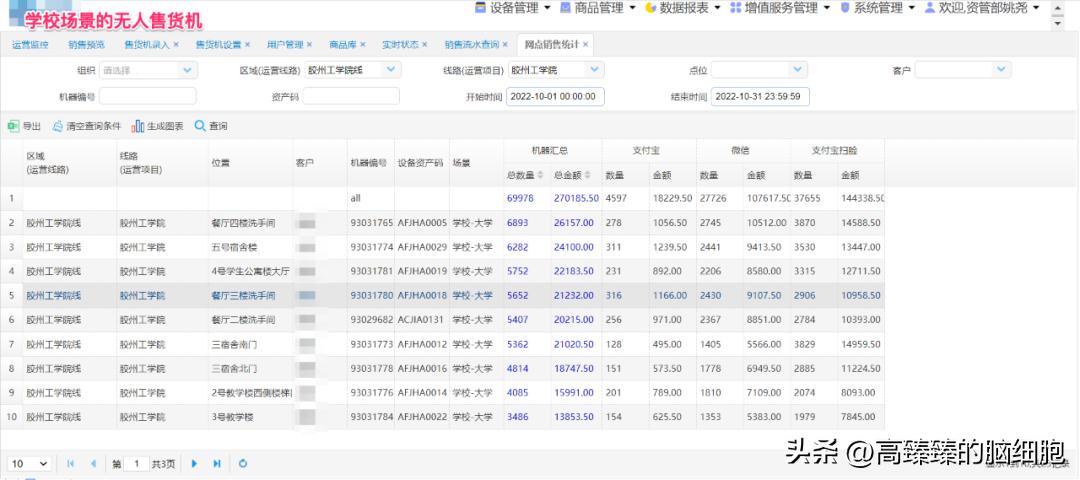Click the 机器汇总 column group header
The width and height of the screenshot is (1080, 480).
point(552,150)
